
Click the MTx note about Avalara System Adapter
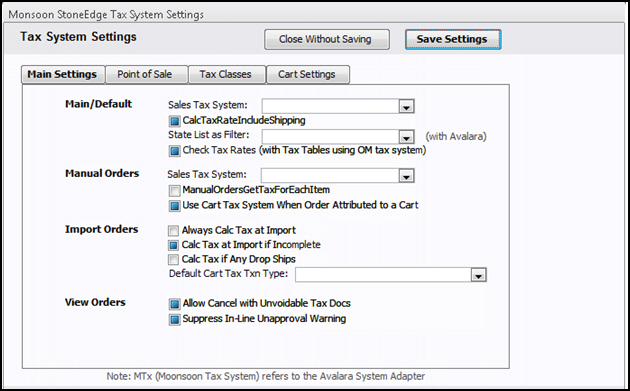point(266,377)
